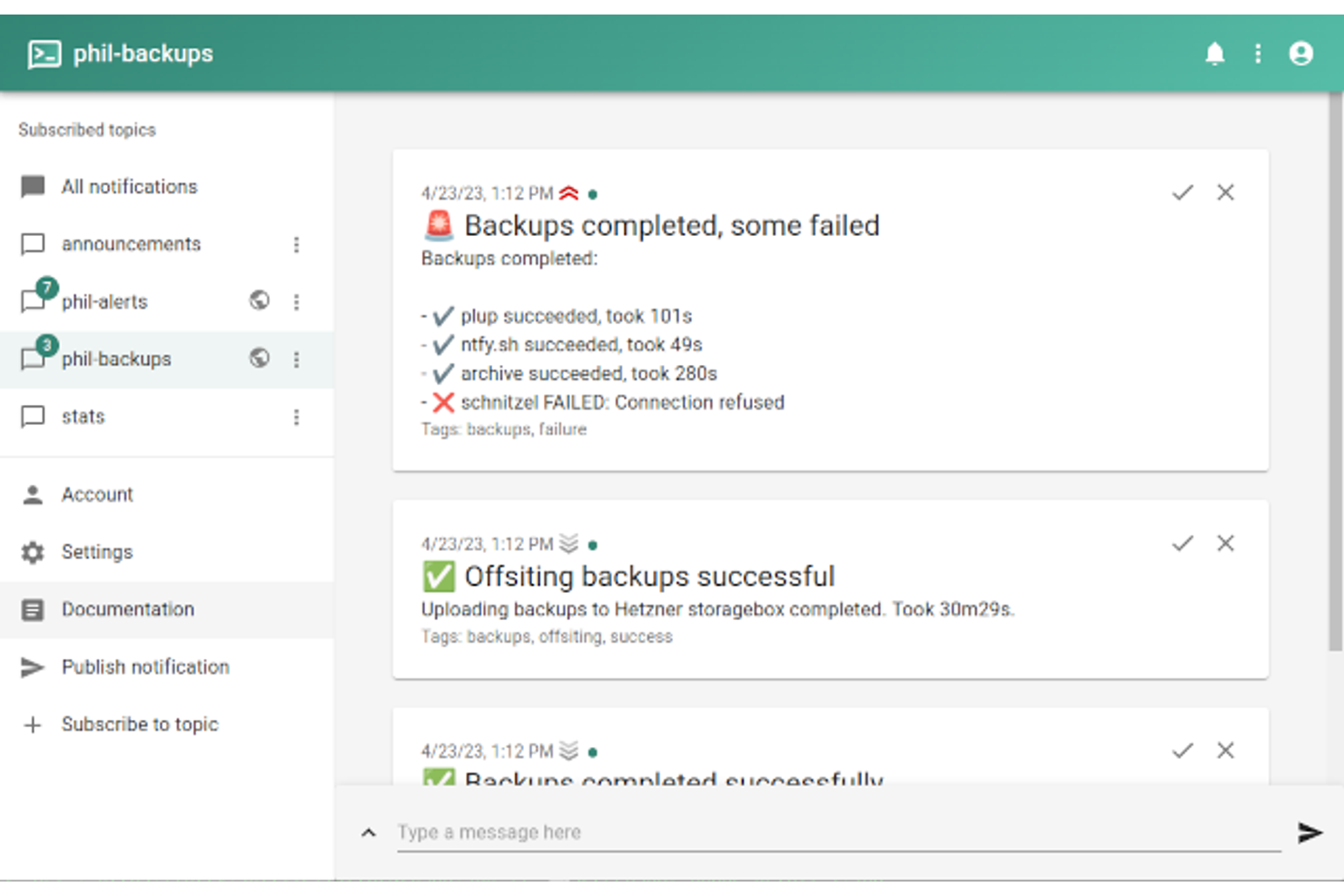Switch to All notifications
1344x896 pixels.
[129, 186]
